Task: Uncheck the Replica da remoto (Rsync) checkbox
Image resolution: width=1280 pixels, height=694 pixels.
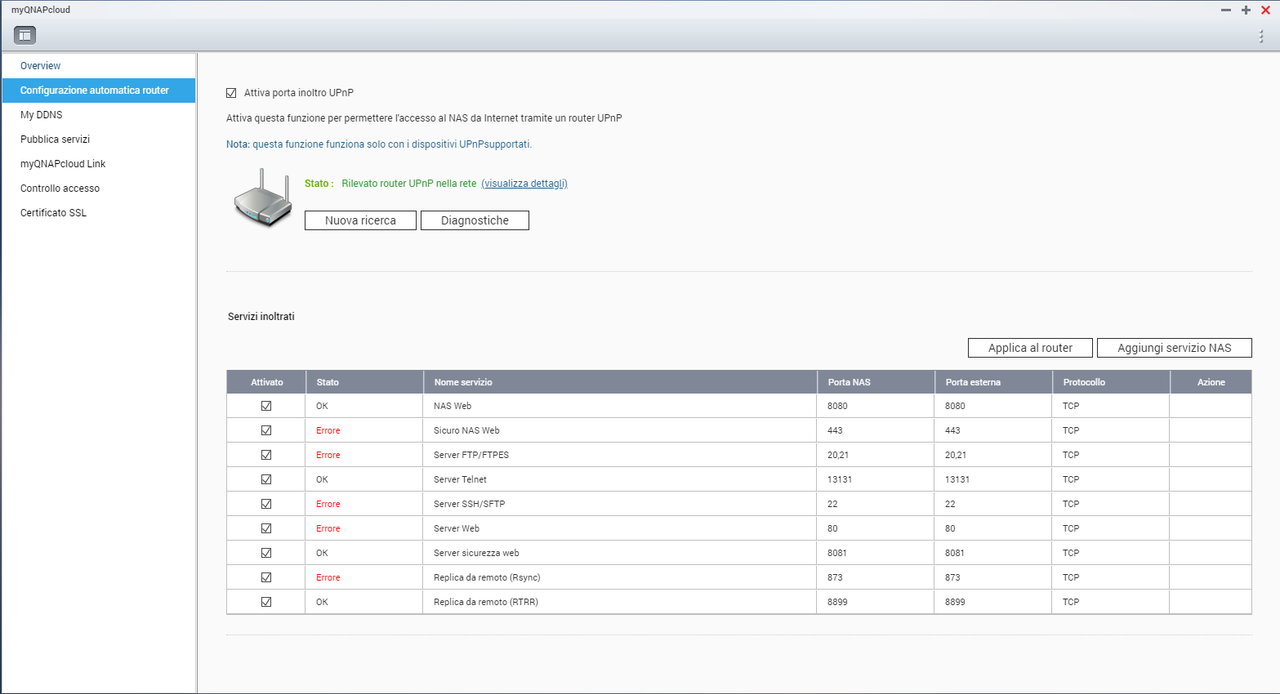Action: coord(266,577)
